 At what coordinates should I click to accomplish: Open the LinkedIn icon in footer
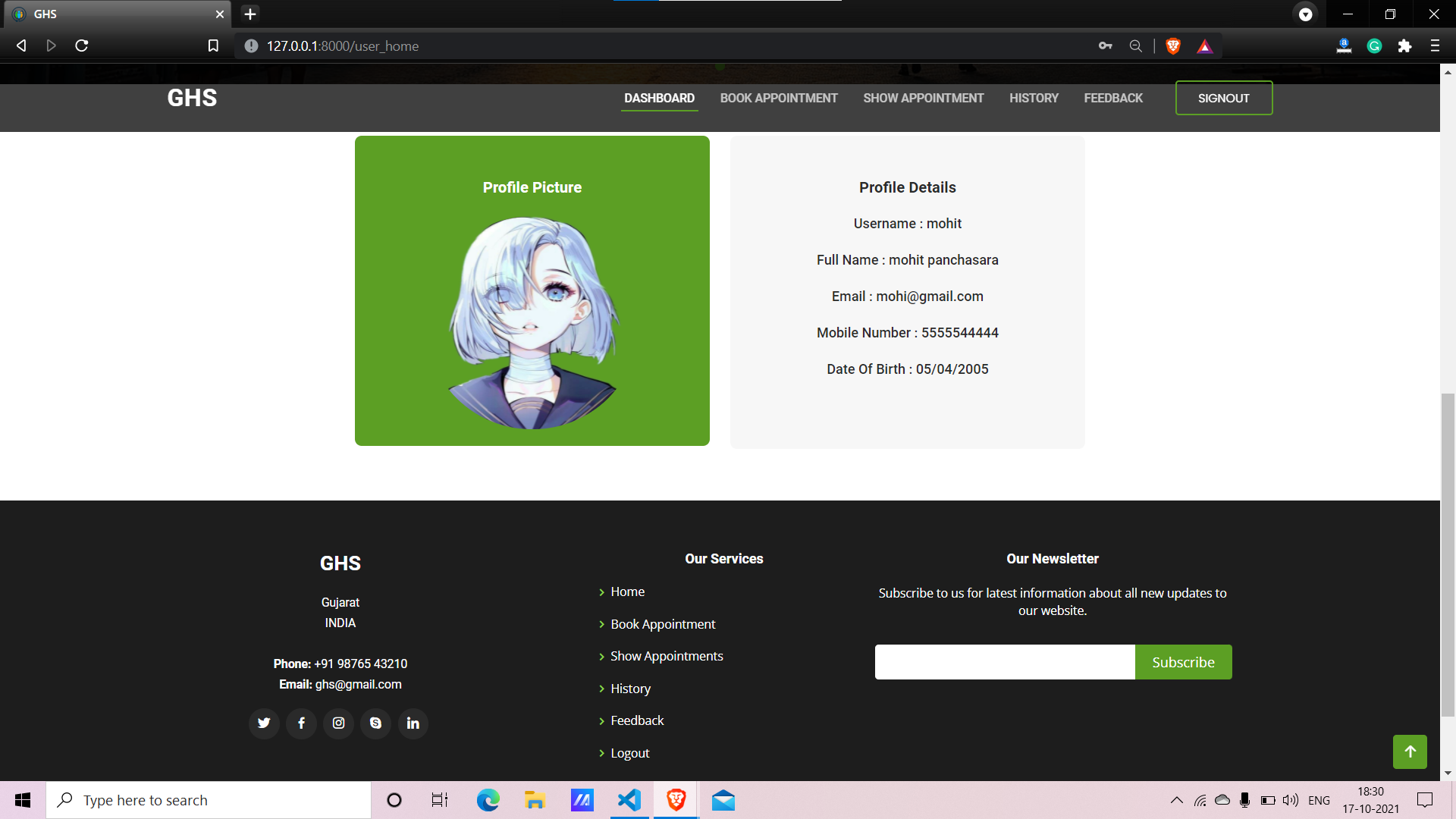tap(413, 723)
